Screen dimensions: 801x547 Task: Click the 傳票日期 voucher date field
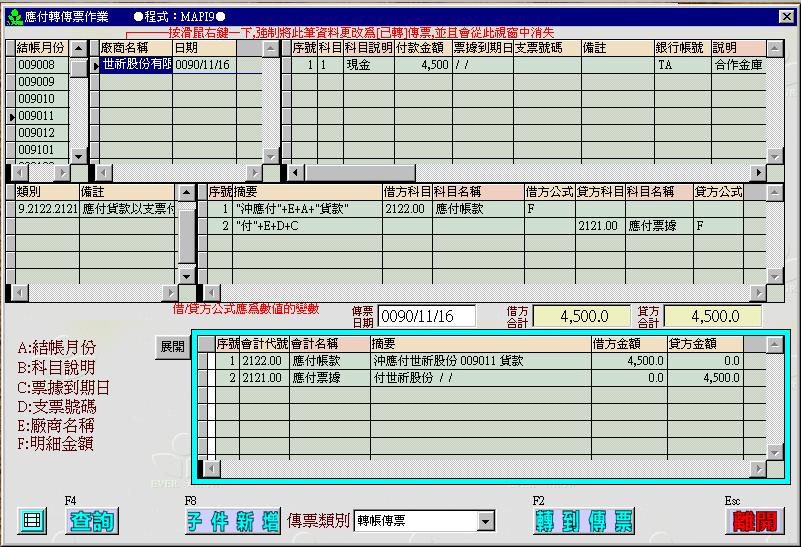pos(426,316)
